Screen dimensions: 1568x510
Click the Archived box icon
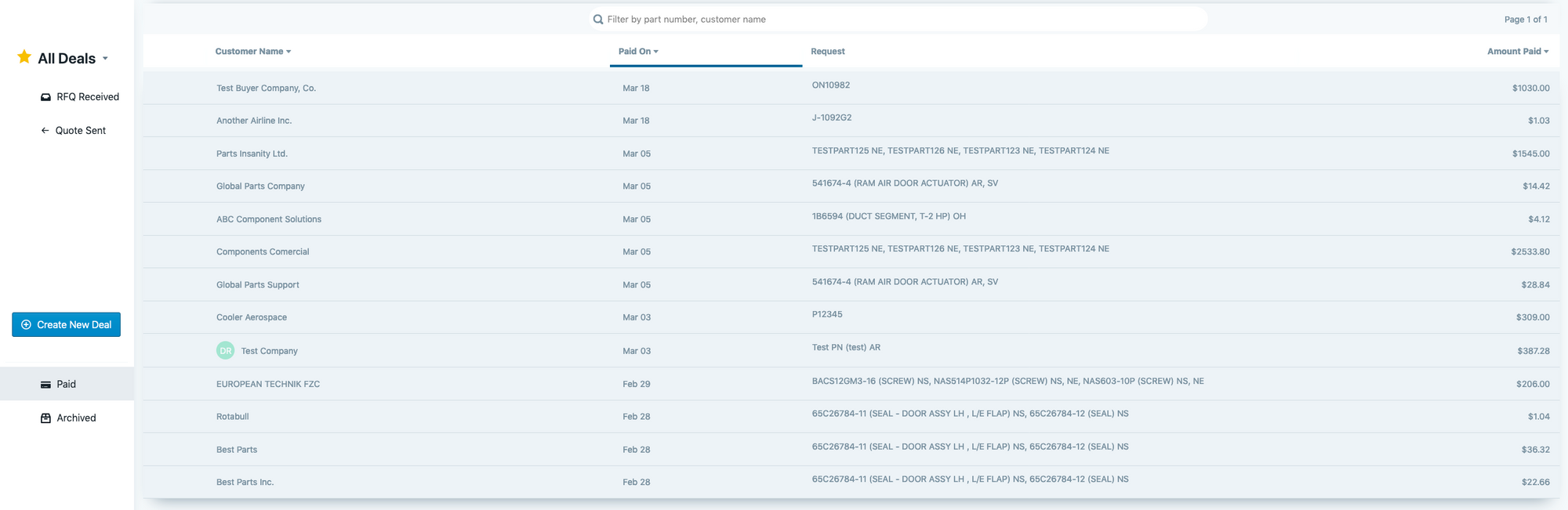[x=45, y=418]
